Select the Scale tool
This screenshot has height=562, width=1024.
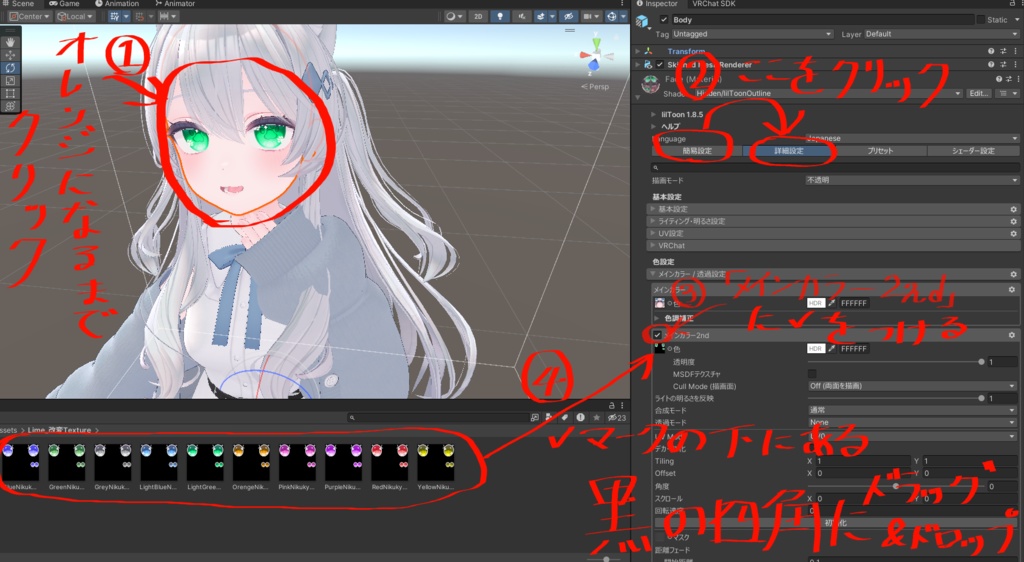(x=10, y=81)
